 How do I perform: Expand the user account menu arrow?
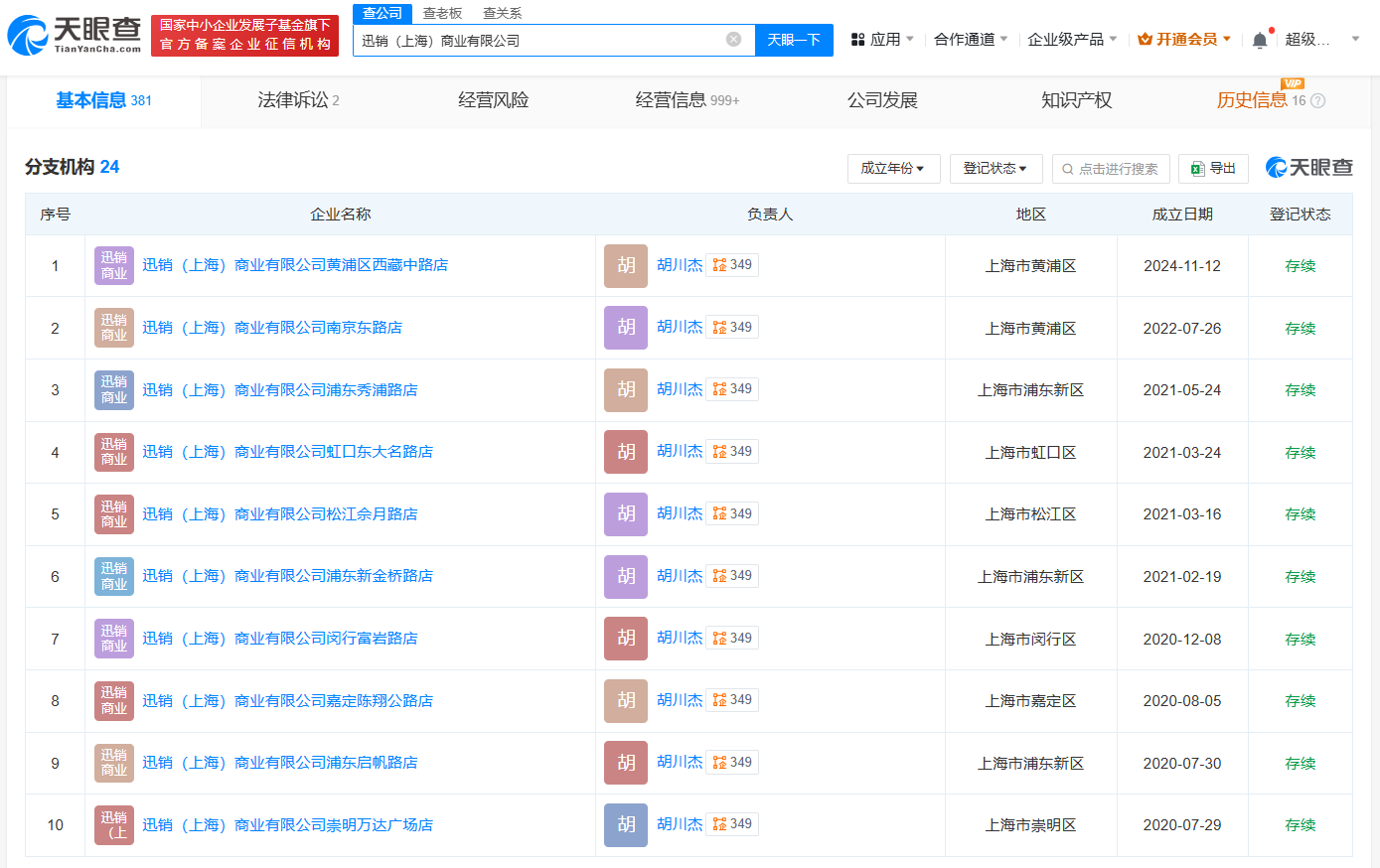click(x=1355, y=40)
